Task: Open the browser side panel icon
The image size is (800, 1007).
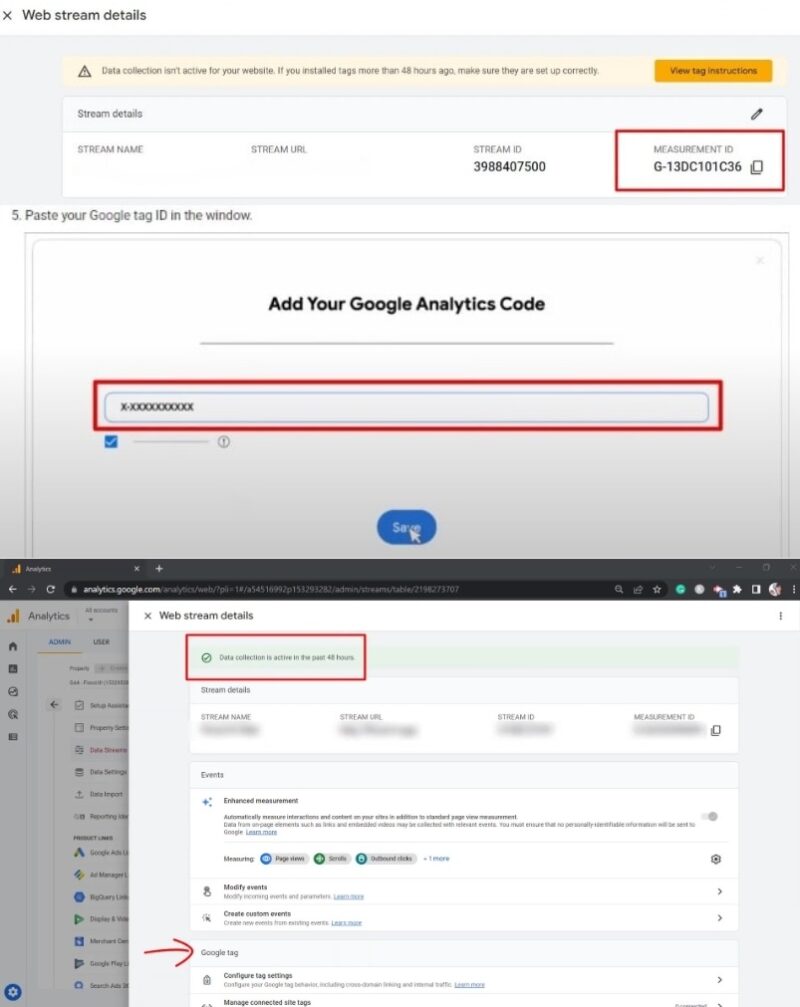Action: [756, 589]
